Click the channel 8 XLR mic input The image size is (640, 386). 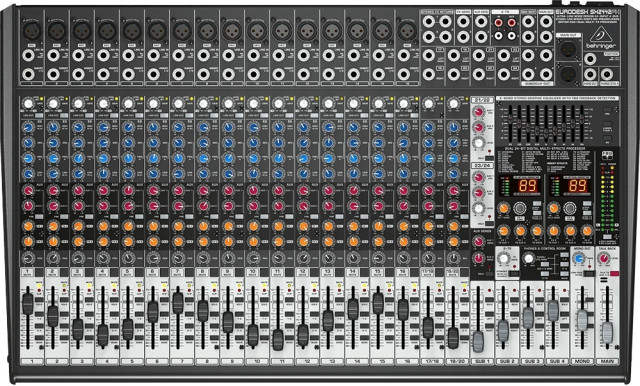[207, 31]
